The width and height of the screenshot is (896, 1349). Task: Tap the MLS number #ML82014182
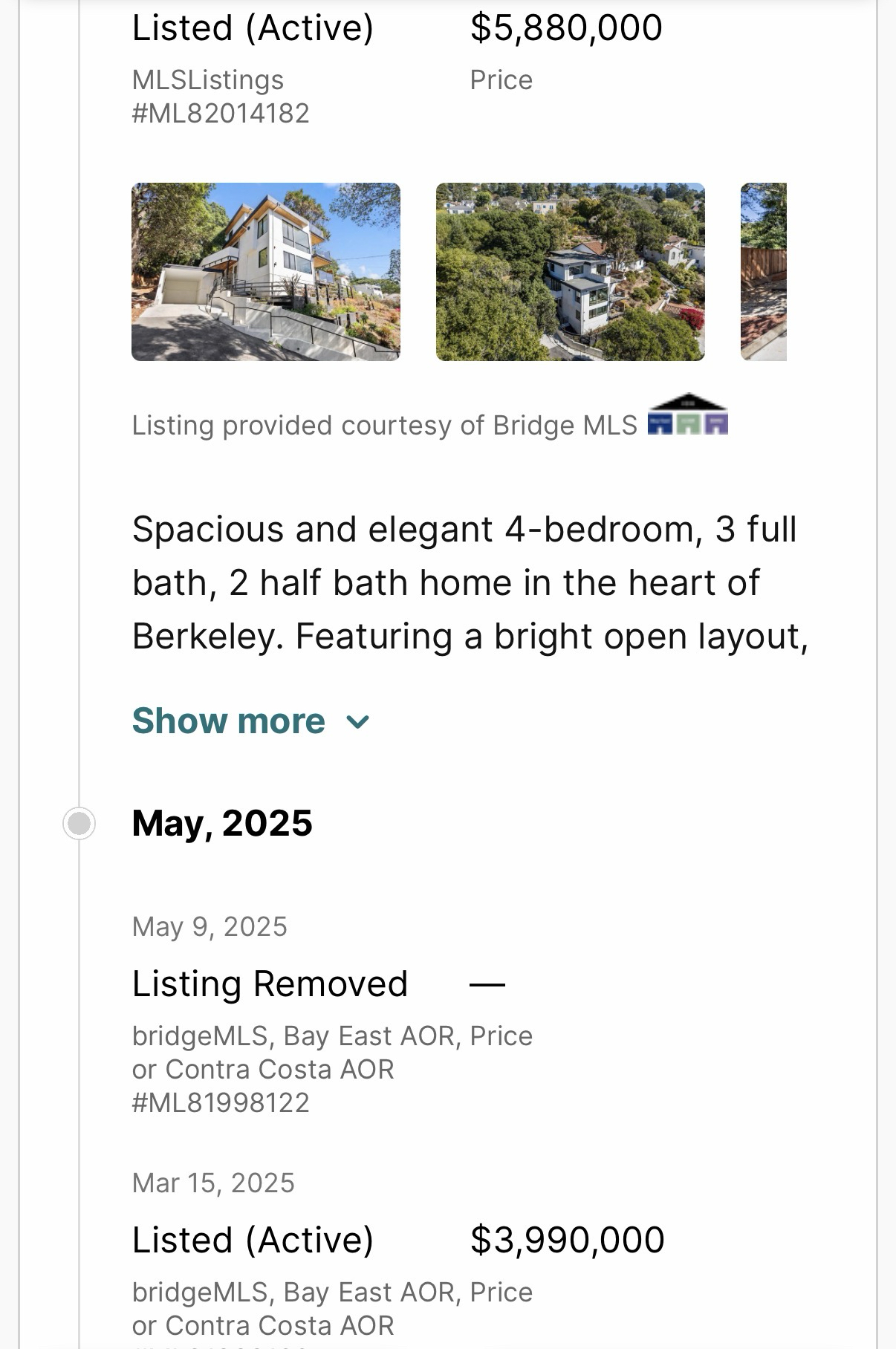tap(221, 114)
